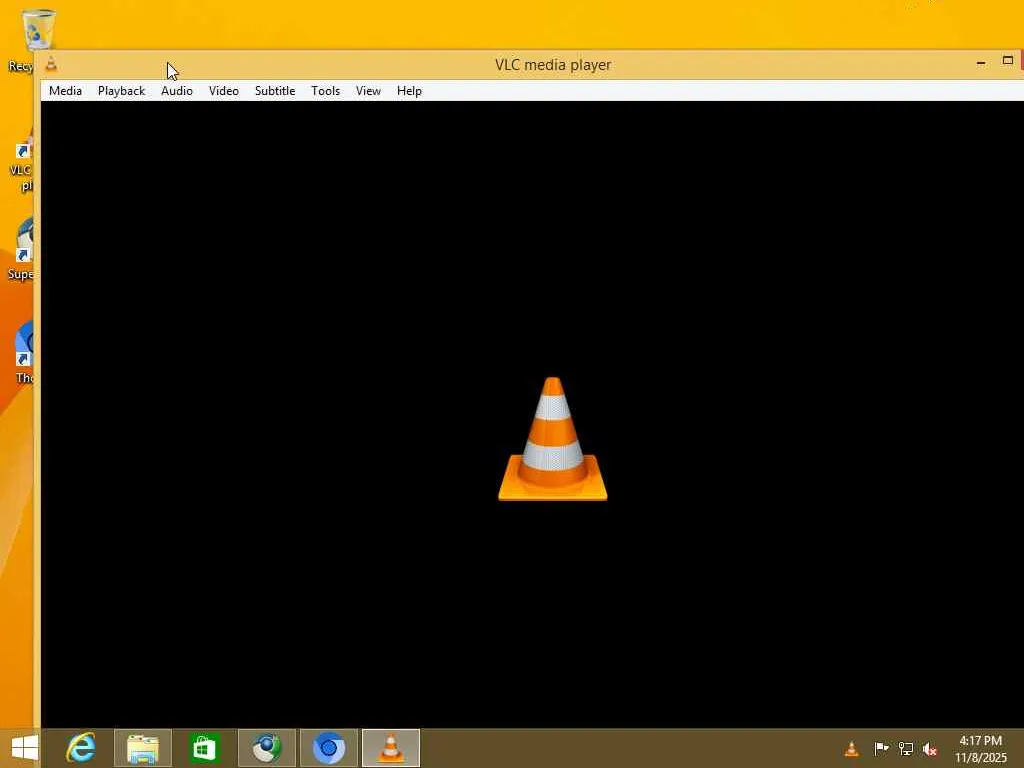1024x768 pixels.
Task: Open the Audio menu
Action: click(177, 91)
